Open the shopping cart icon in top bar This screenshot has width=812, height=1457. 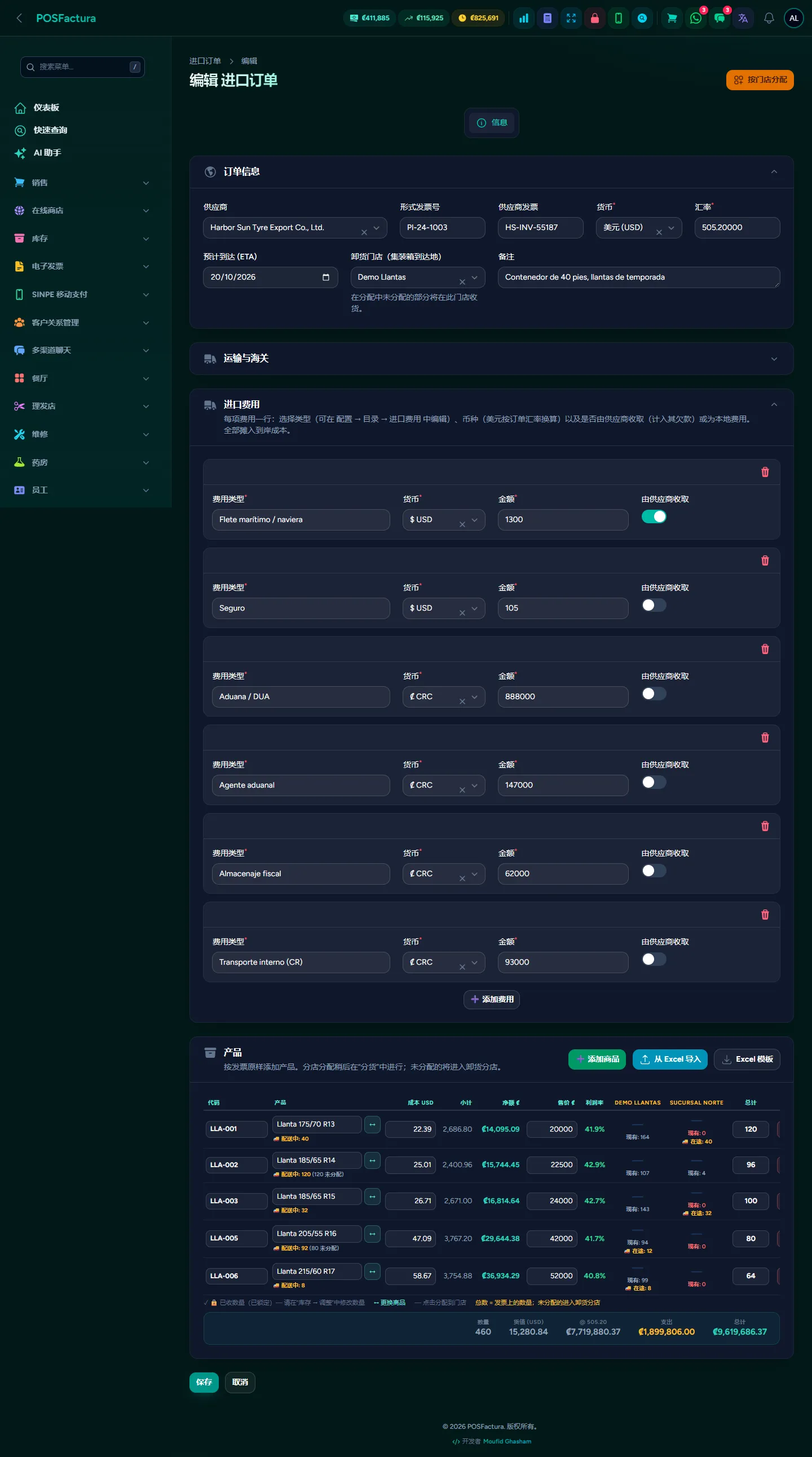point(672,18)
